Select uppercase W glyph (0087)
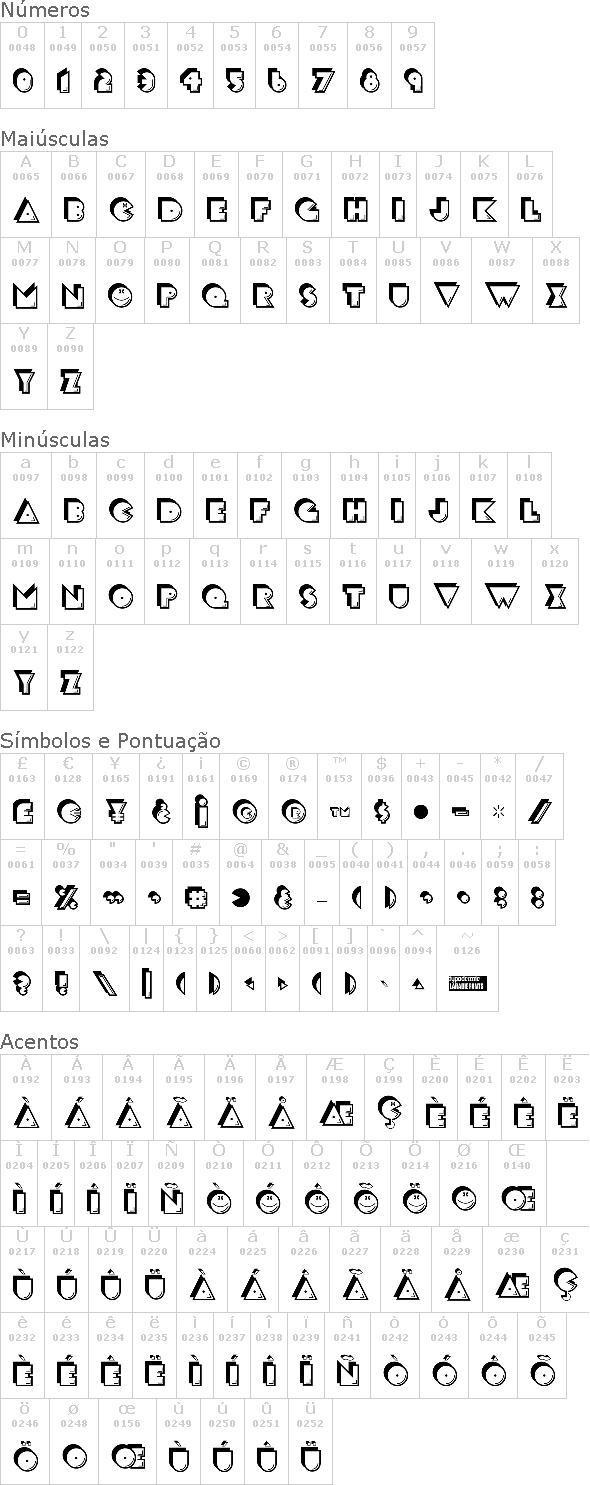 click(x=502, y=295)
